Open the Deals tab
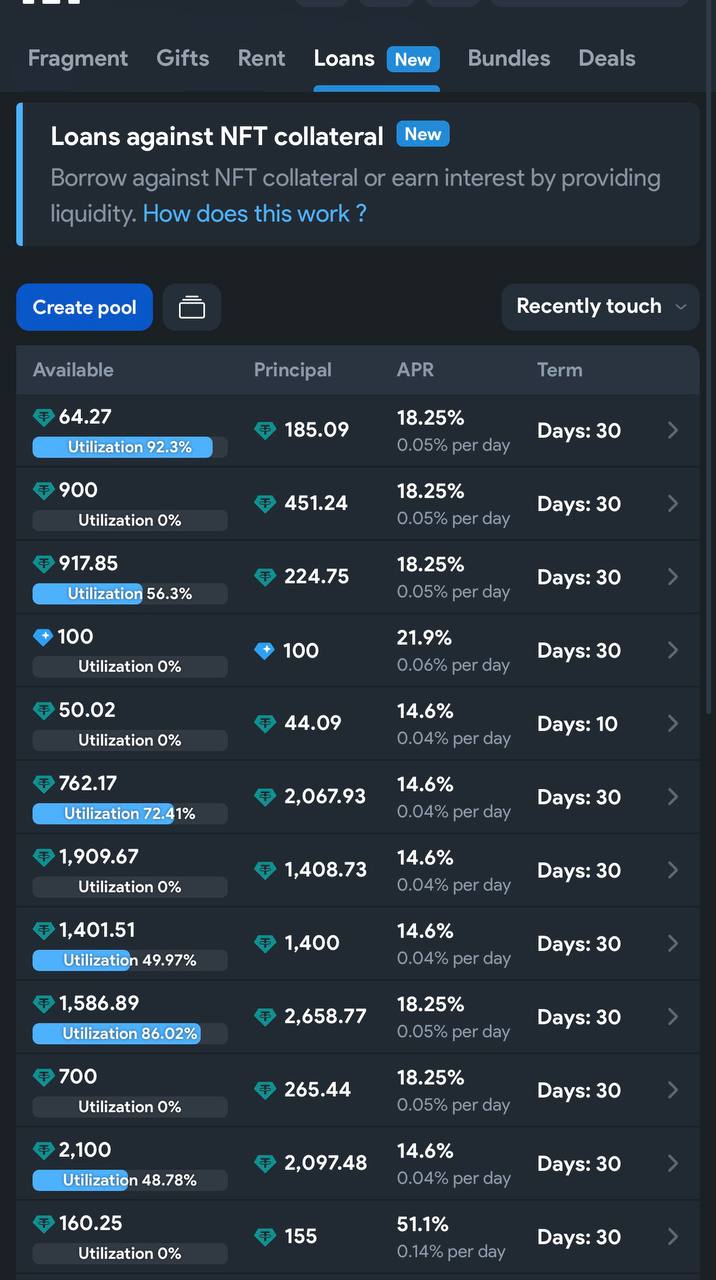This screenshot has height=1280, width=716. coord(607,58)
